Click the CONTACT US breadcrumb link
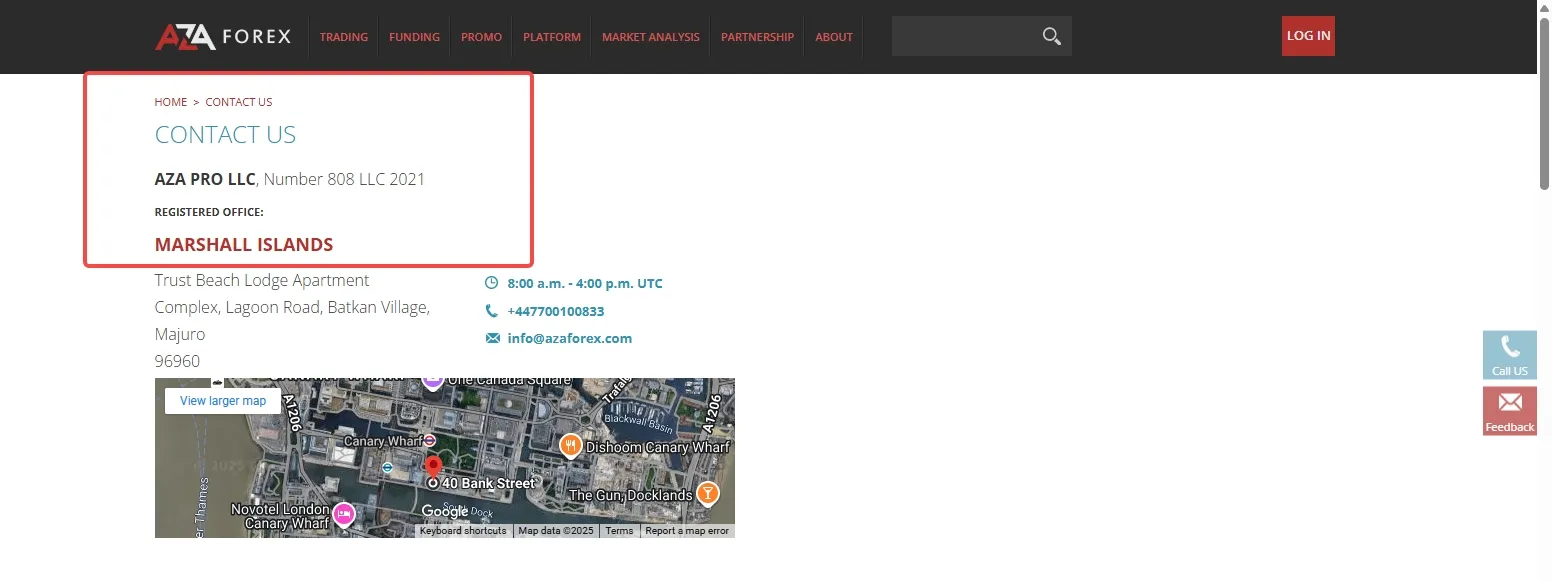Viewport: 1552px width, 581px height. [239, 102]
